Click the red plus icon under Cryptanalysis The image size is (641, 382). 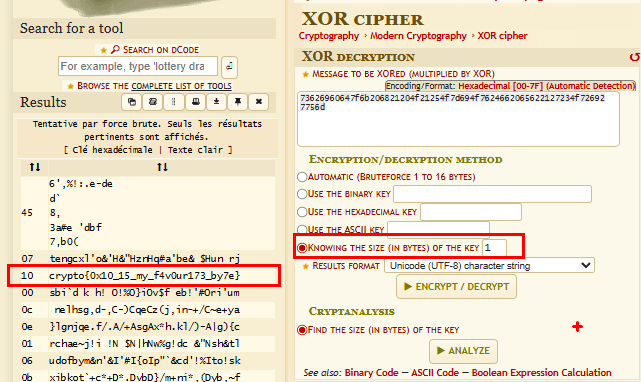tap(577, 326)
